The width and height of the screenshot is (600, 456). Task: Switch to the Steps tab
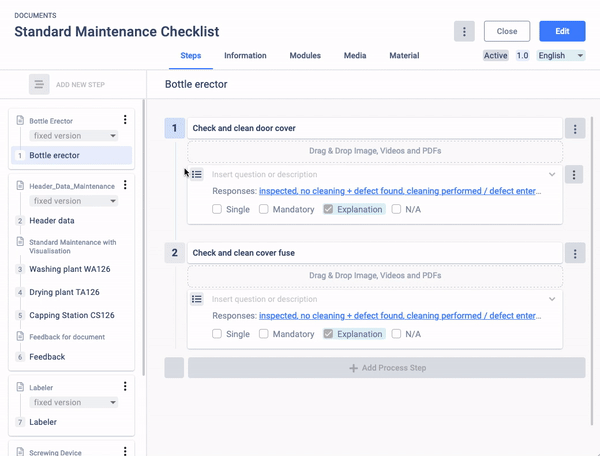click(191, 55)
